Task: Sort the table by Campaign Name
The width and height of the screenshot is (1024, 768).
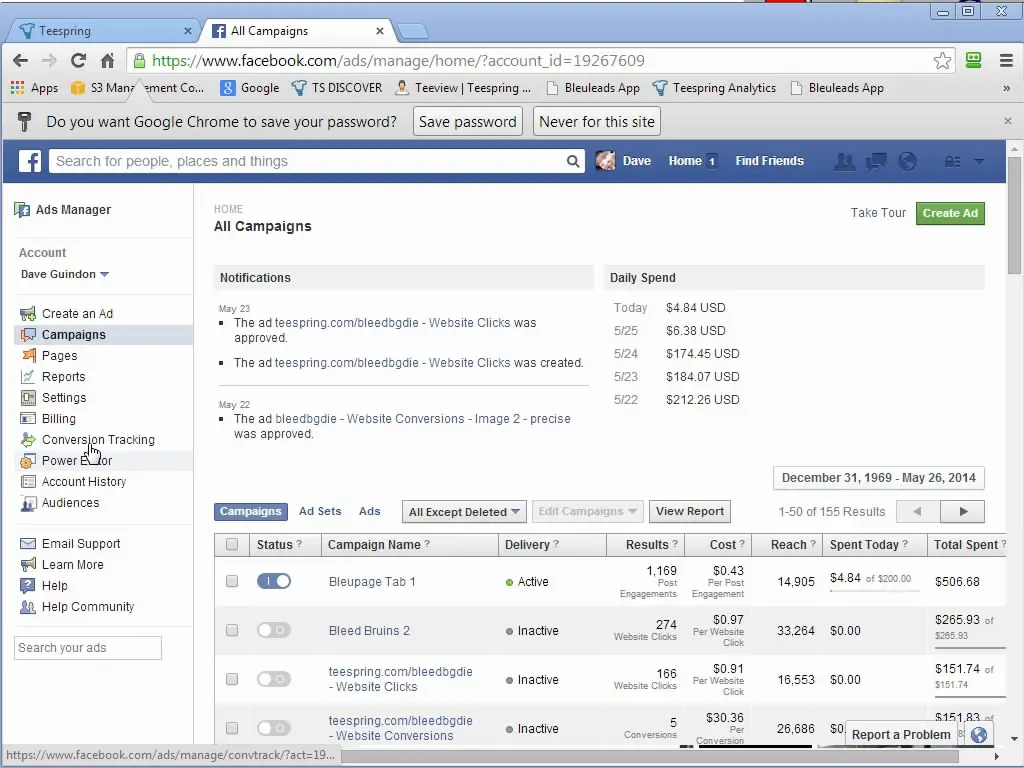Action: click(374, 545)
